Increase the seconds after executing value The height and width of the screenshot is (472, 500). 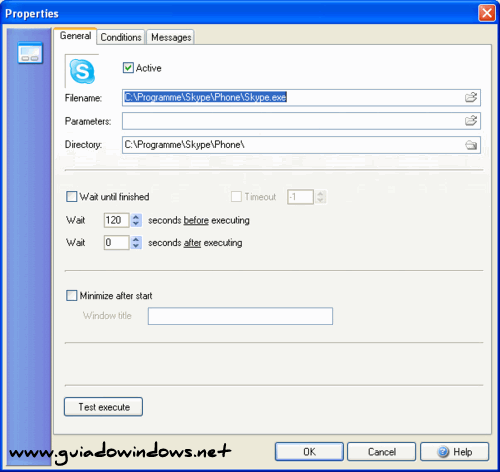136,239
